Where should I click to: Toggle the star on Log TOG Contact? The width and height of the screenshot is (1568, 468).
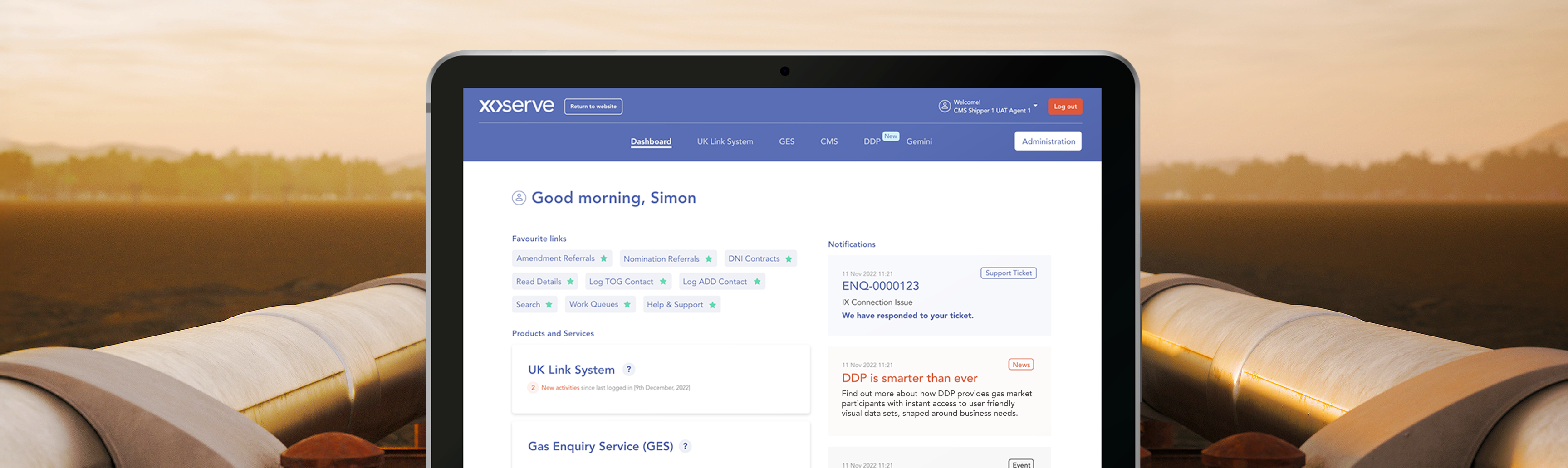click(x=663, y=281)
